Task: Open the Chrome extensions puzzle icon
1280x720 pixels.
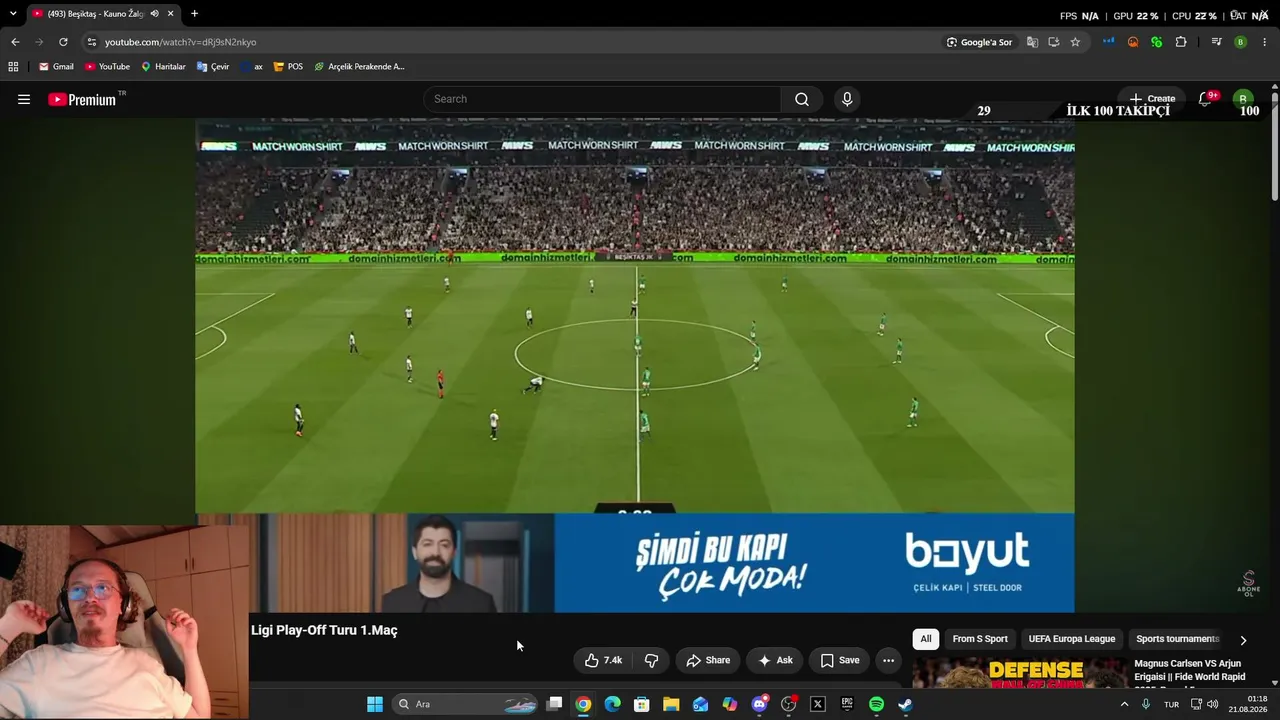Action: [x=1181, y=42]
